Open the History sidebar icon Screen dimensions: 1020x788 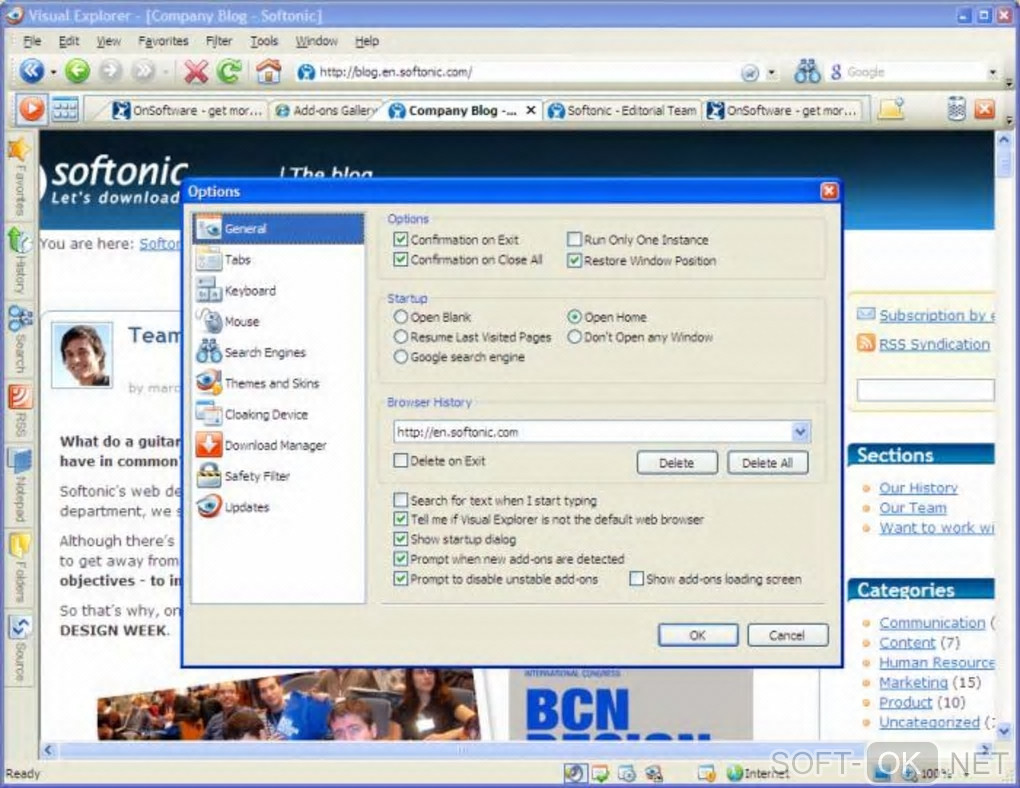19,240
